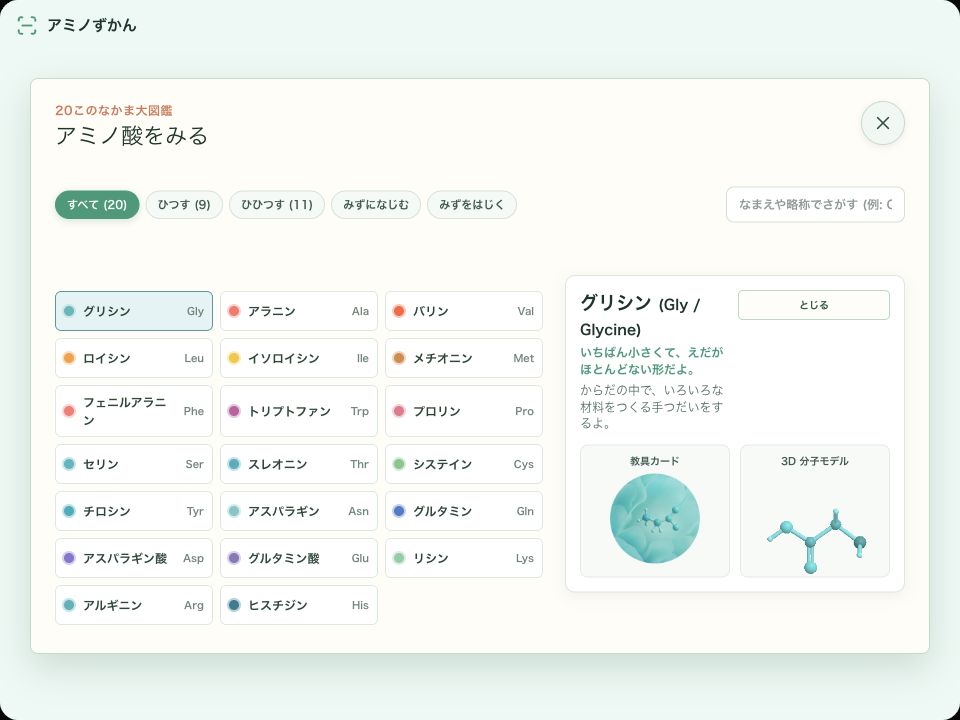Click the アミノ酸をみる dialog title
Viewport: 960px width, 720px height.
pos(132,135)
